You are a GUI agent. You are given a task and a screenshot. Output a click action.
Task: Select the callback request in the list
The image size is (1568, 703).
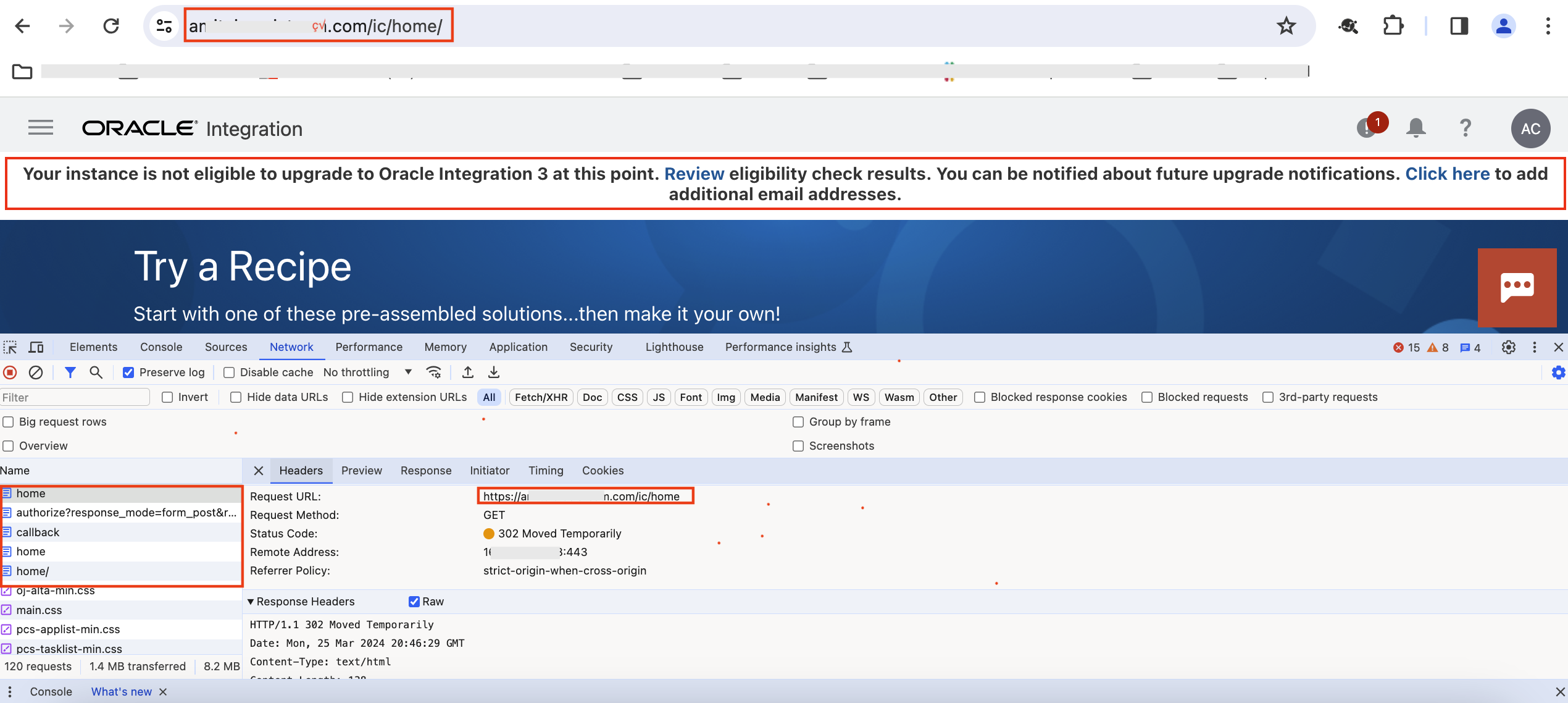(x=38, y=532)
